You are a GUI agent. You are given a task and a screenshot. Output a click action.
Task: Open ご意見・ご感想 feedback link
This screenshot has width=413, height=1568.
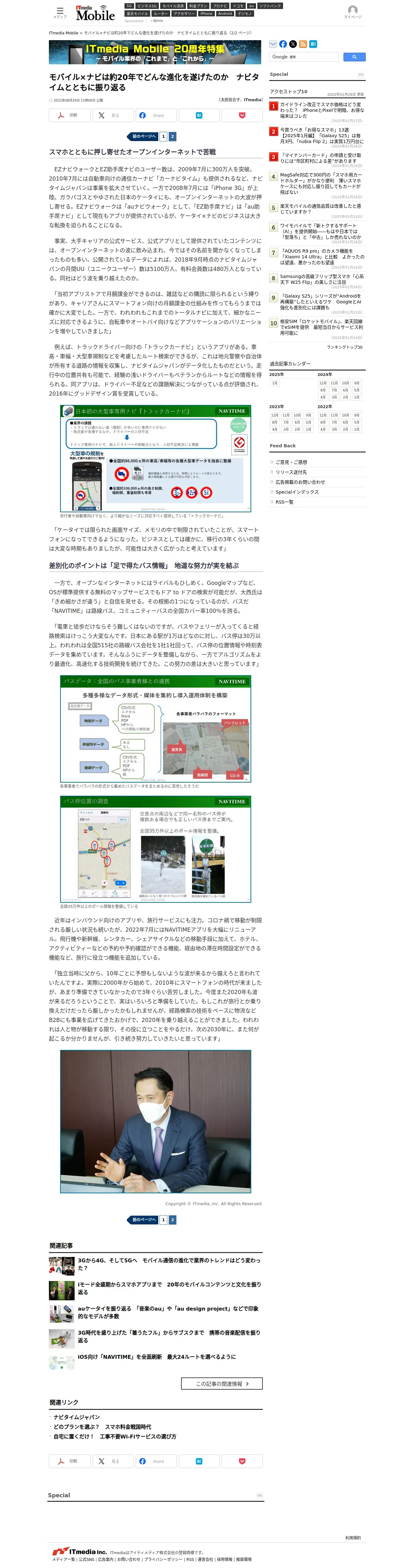point(291,462)
